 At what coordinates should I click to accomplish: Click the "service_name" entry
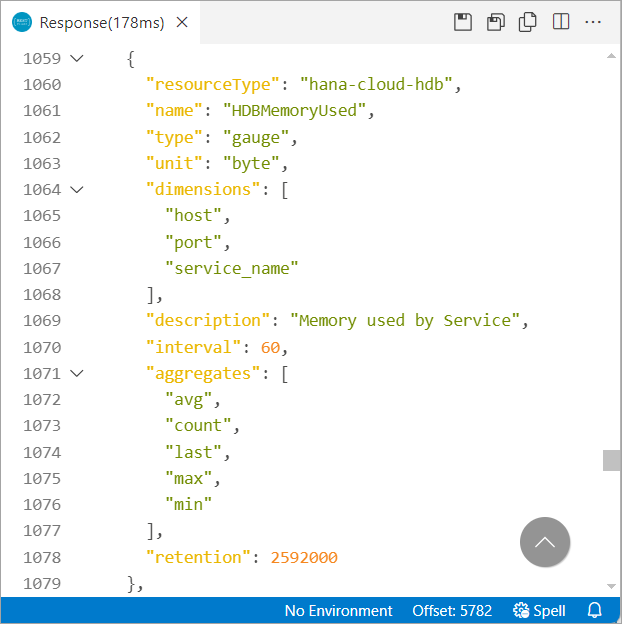232,269
